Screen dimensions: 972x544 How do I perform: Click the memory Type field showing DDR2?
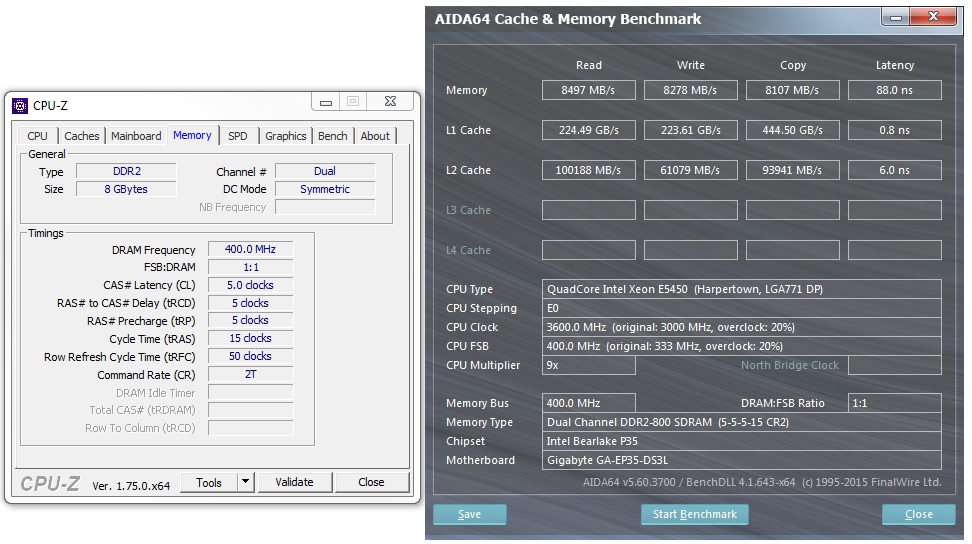(126, 171)
